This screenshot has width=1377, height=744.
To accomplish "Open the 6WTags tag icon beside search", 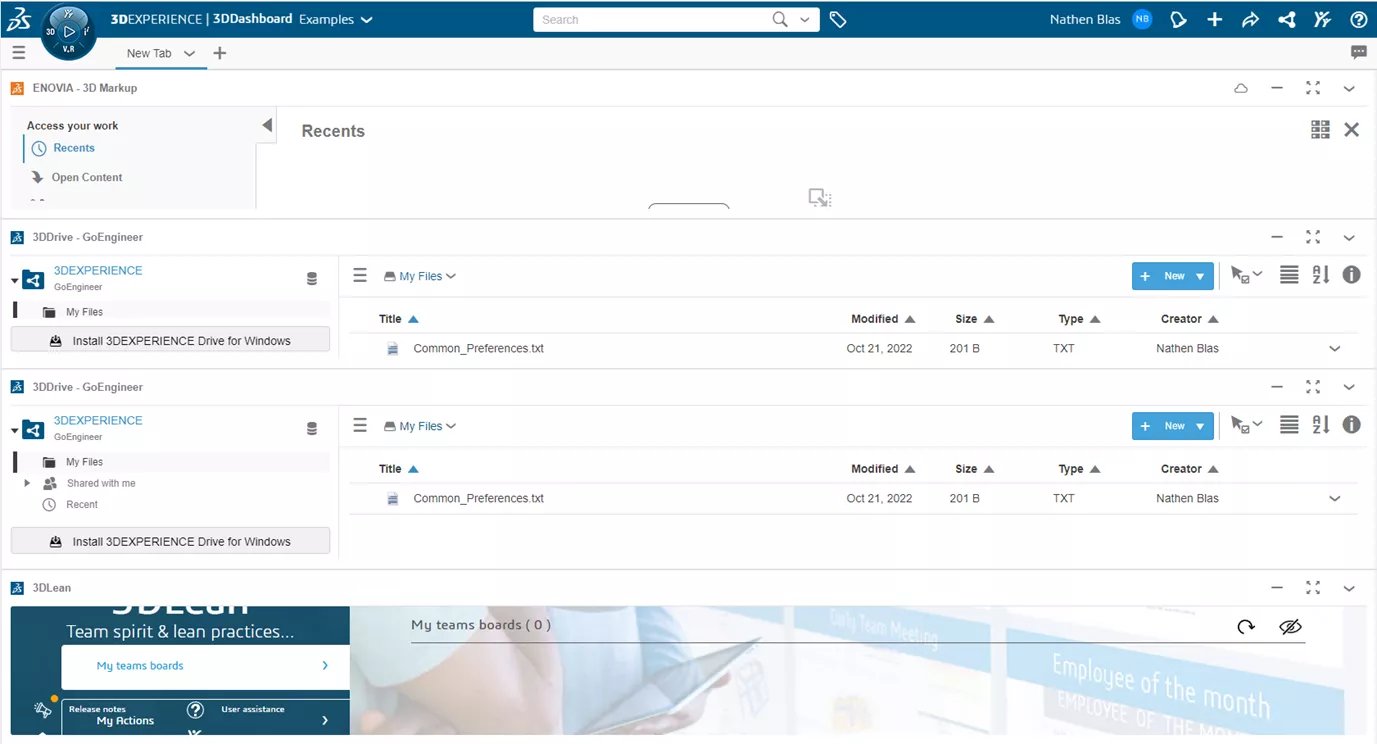I will 838,19.
